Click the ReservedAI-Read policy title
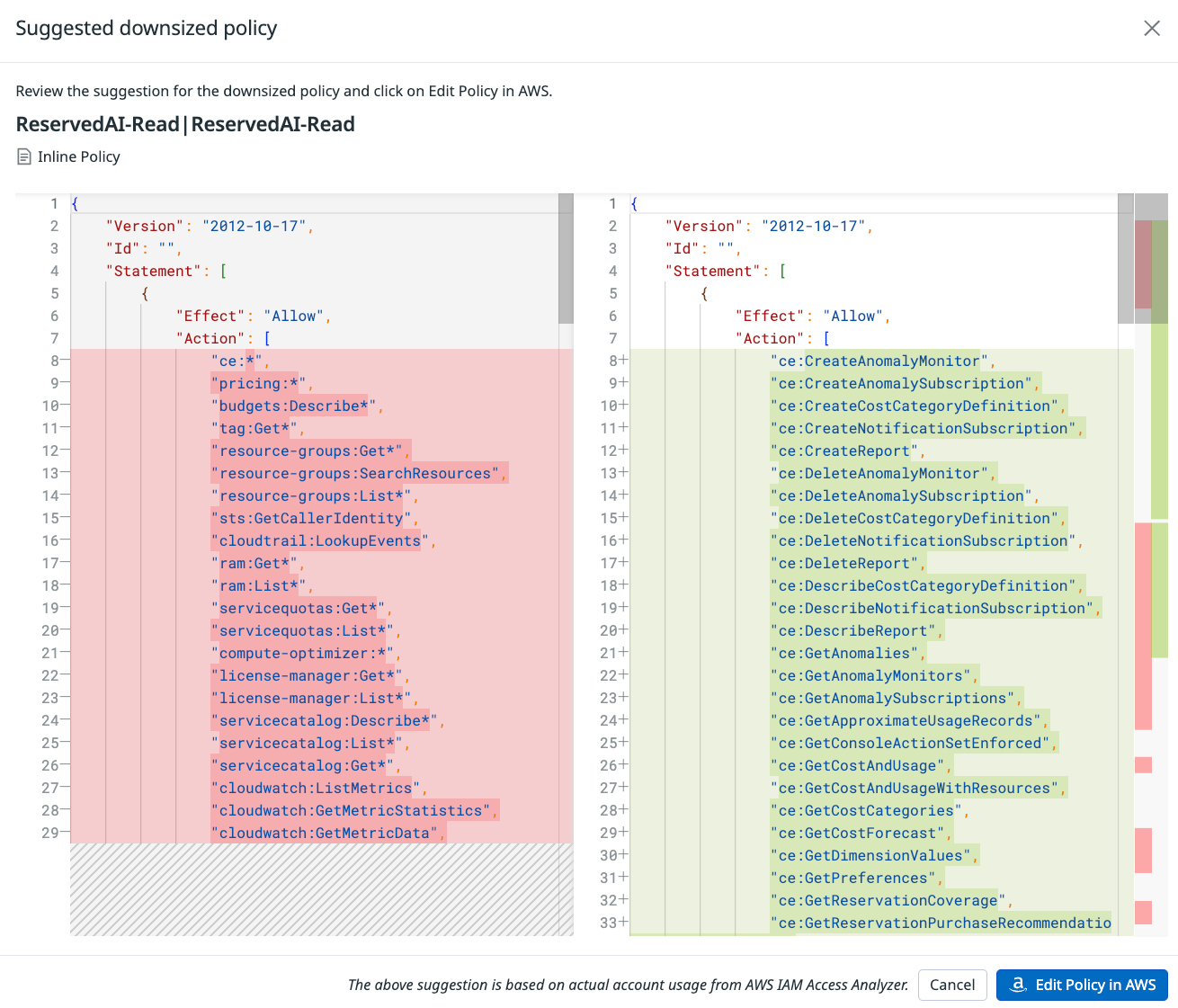1178x1008 pixels. coord(184,123)
